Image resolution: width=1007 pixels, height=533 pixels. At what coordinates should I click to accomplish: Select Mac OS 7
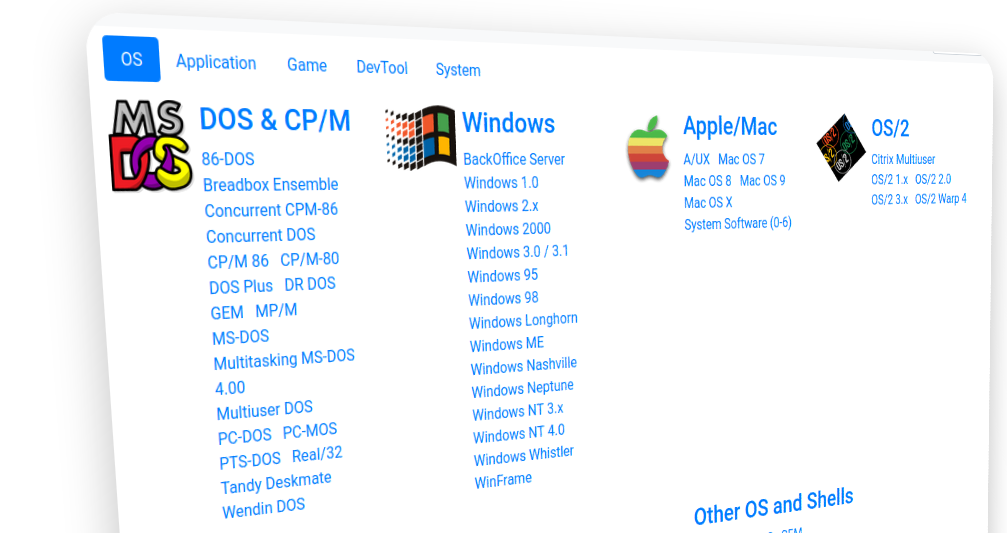(742, 159)
